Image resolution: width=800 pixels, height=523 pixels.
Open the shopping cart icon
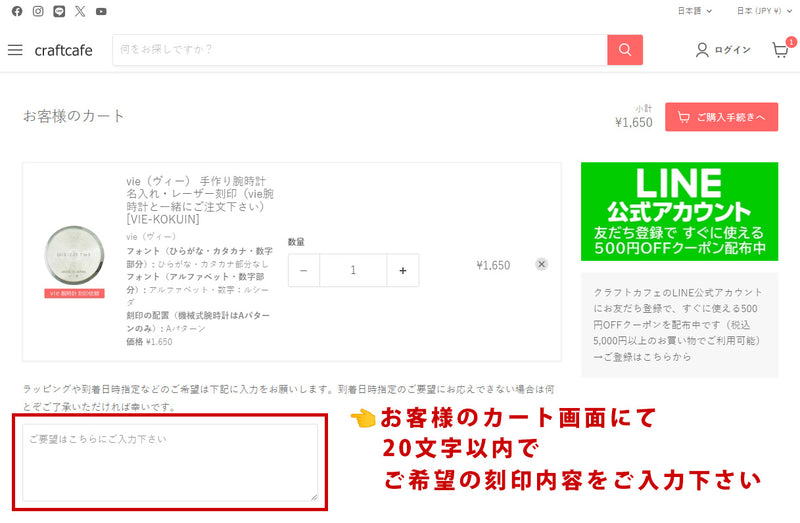click(780, 50)
